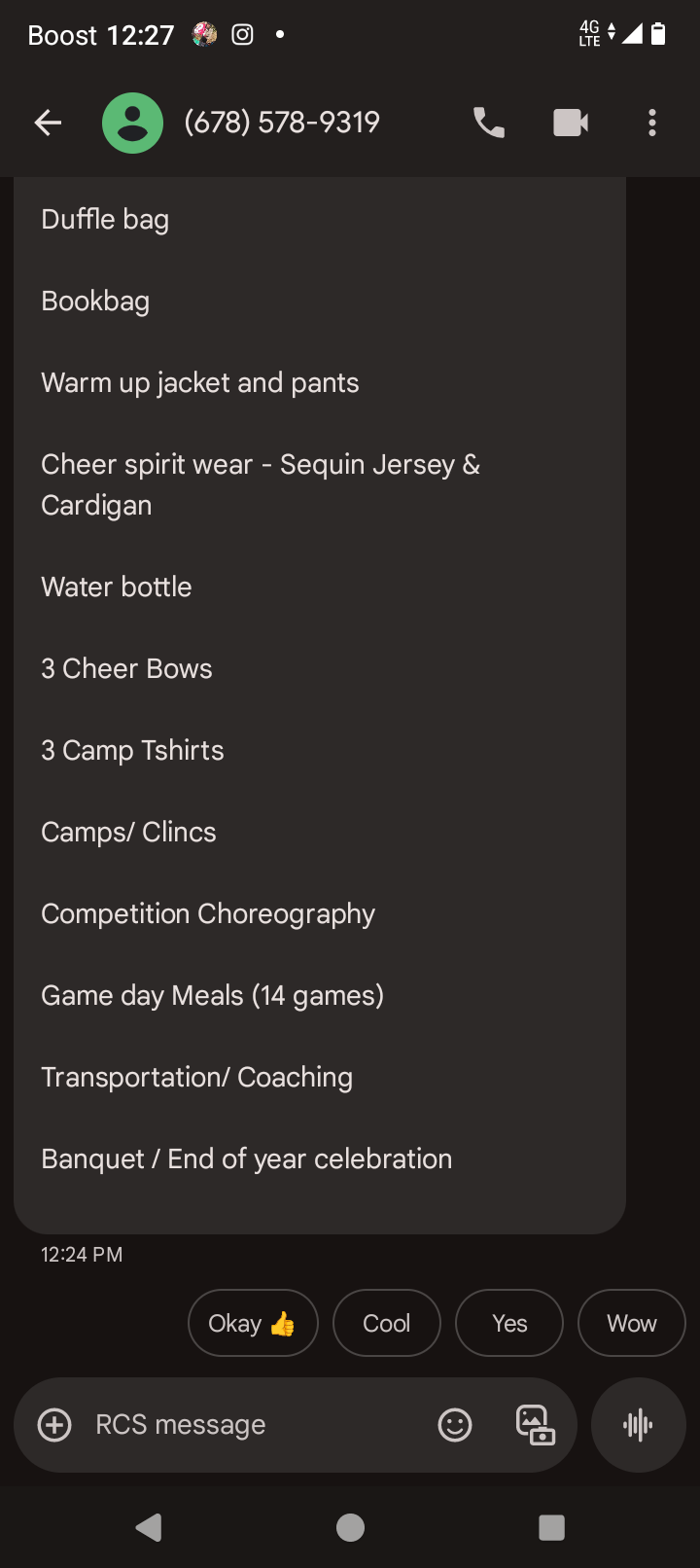Choose the "Yes" smart reply
The height and width of the screenshot is (1568, 700).
coord(509,1323)
